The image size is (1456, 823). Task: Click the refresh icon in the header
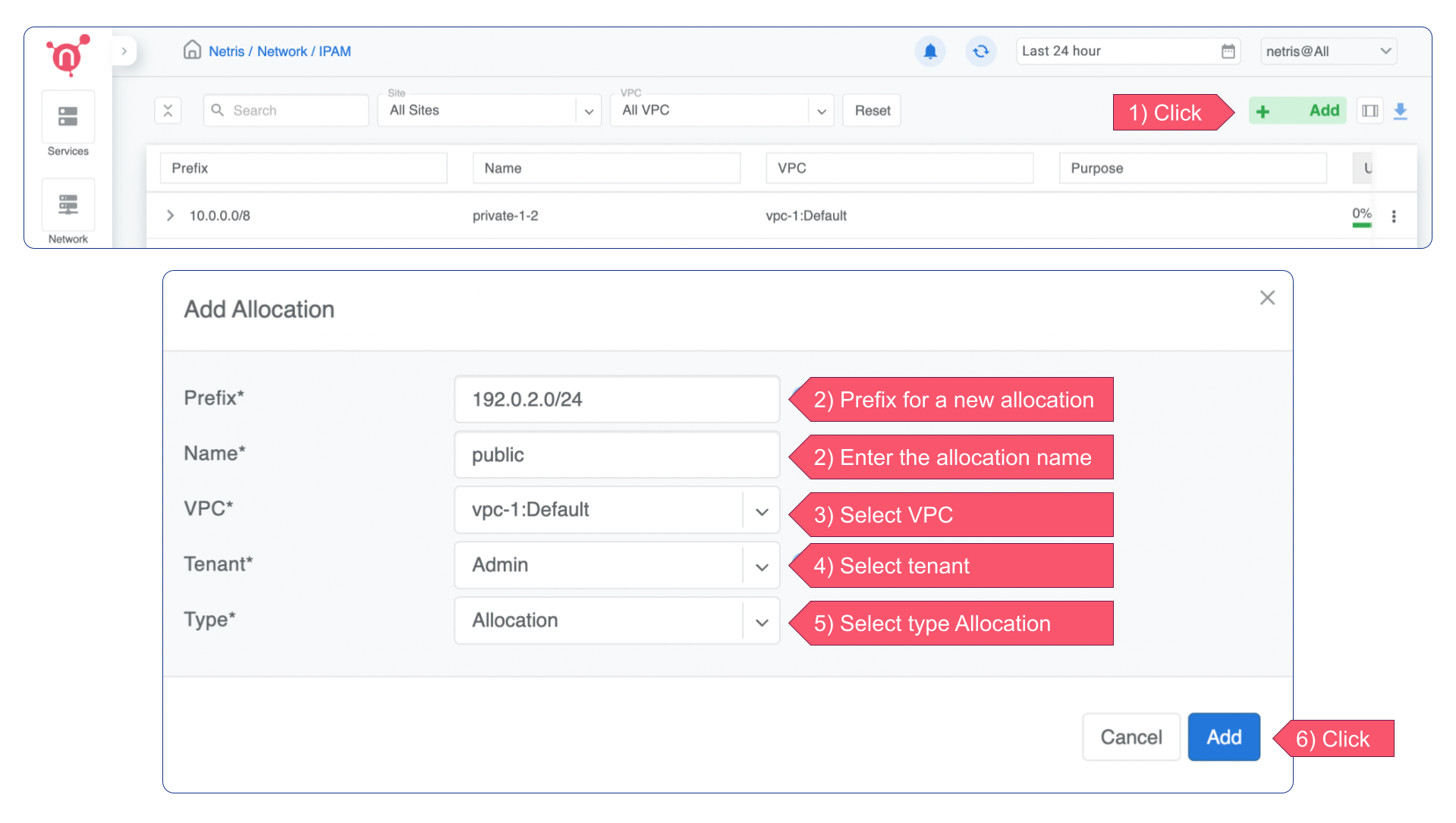[980, 51]
